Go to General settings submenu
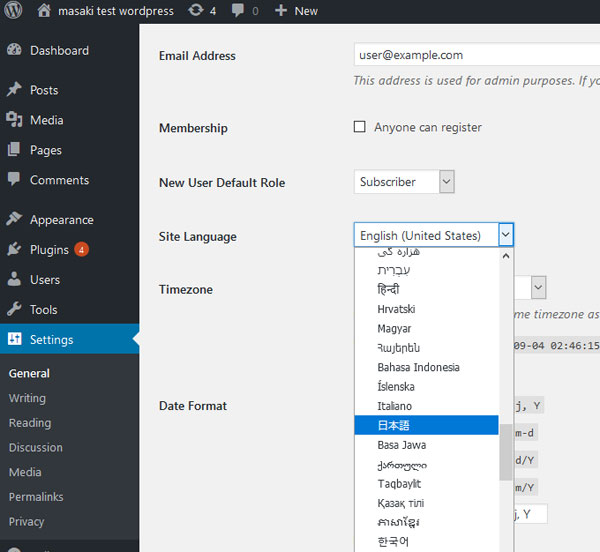This screenshot has width=600, height=552. coord(29,373)
